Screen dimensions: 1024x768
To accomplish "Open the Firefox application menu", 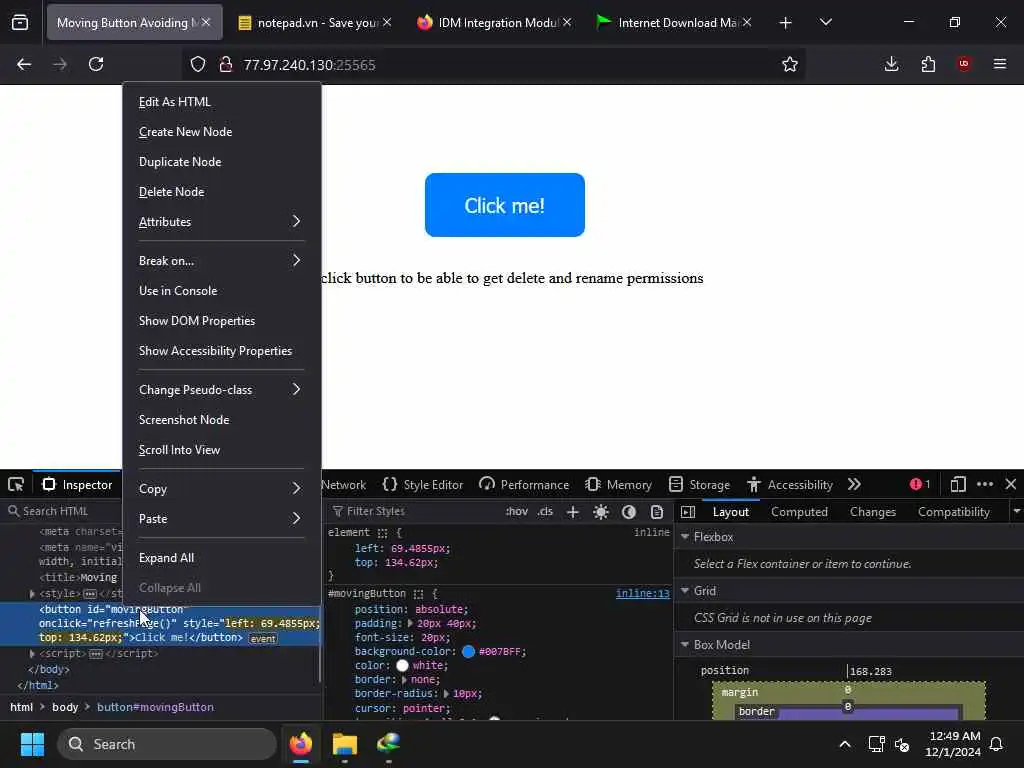I will coord(999,64).
